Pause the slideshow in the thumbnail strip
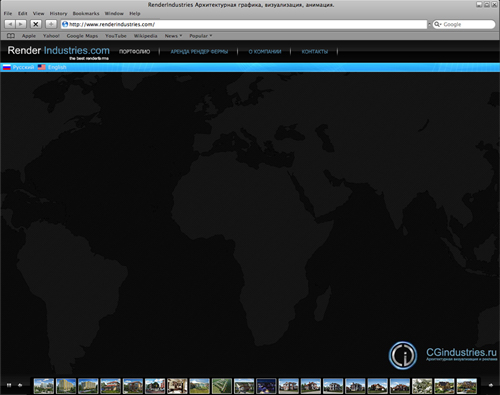Image resolution: width=500 pixels, height=395 pixels. [9, 385]
